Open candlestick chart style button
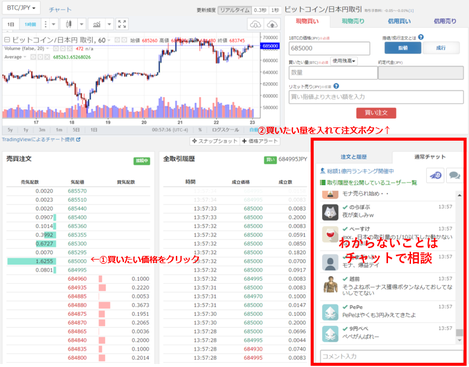The image size is (469, 367). (x=69, y=24)
